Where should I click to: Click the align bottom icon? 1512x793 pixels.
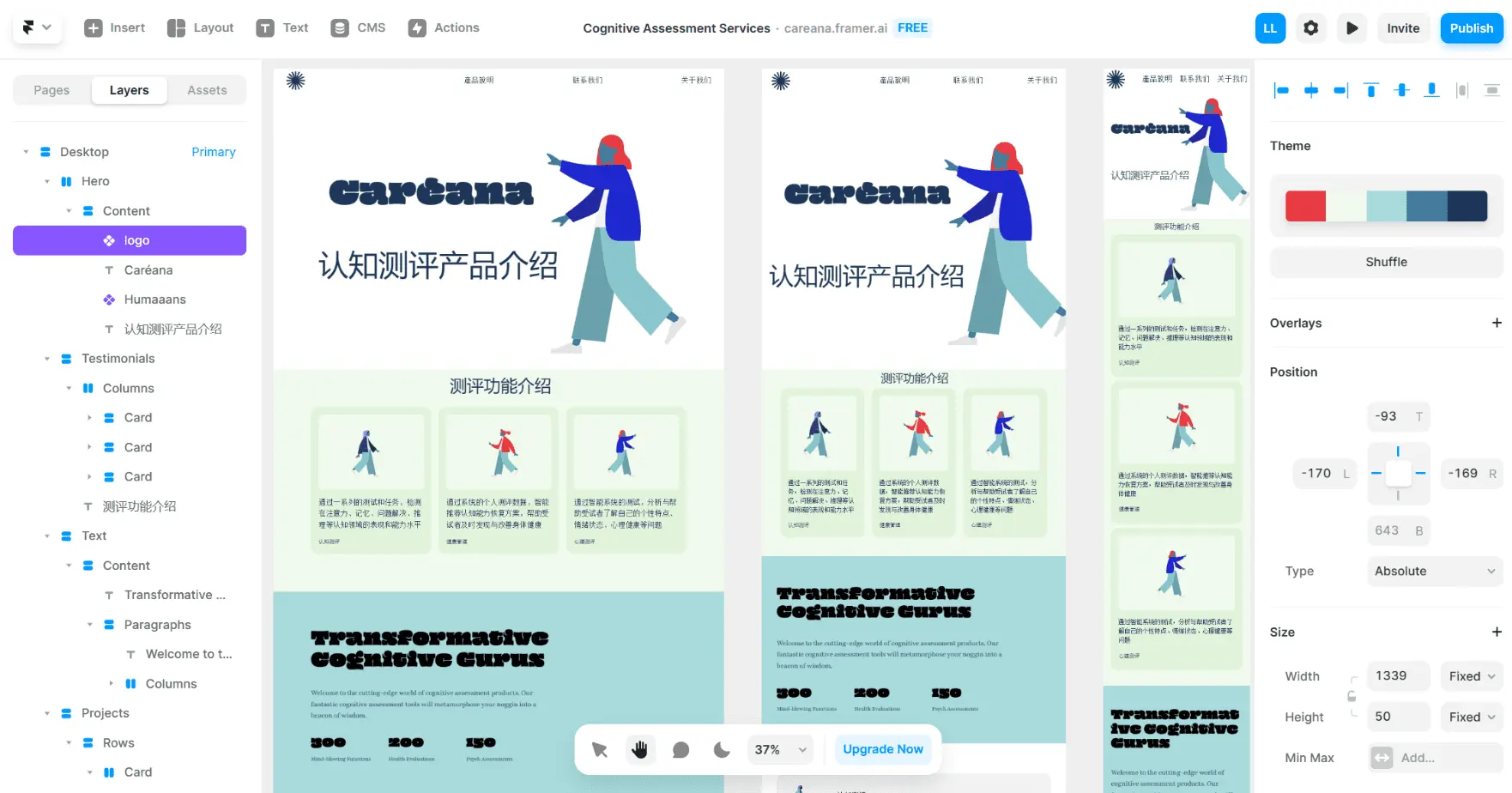click(x=1431, y=90)
